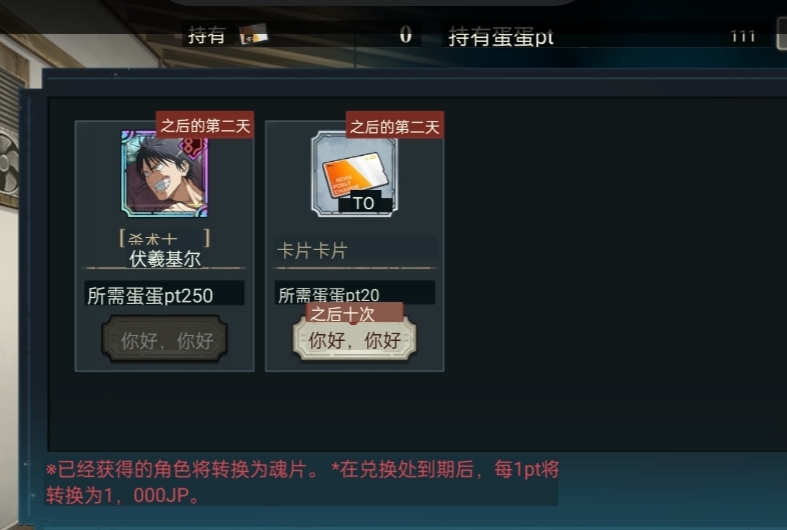The height and width of the screenshot is (530, 787).
Task: Click the 卡片卡片 item title
Action: coord(312,250)
